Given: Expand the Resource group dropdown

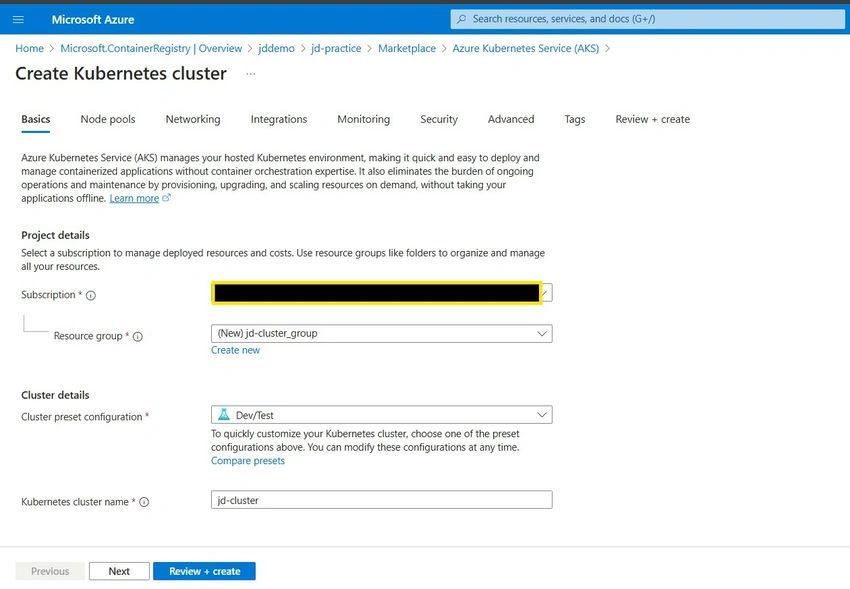Looking at the screenshot, I should (542, 334).
